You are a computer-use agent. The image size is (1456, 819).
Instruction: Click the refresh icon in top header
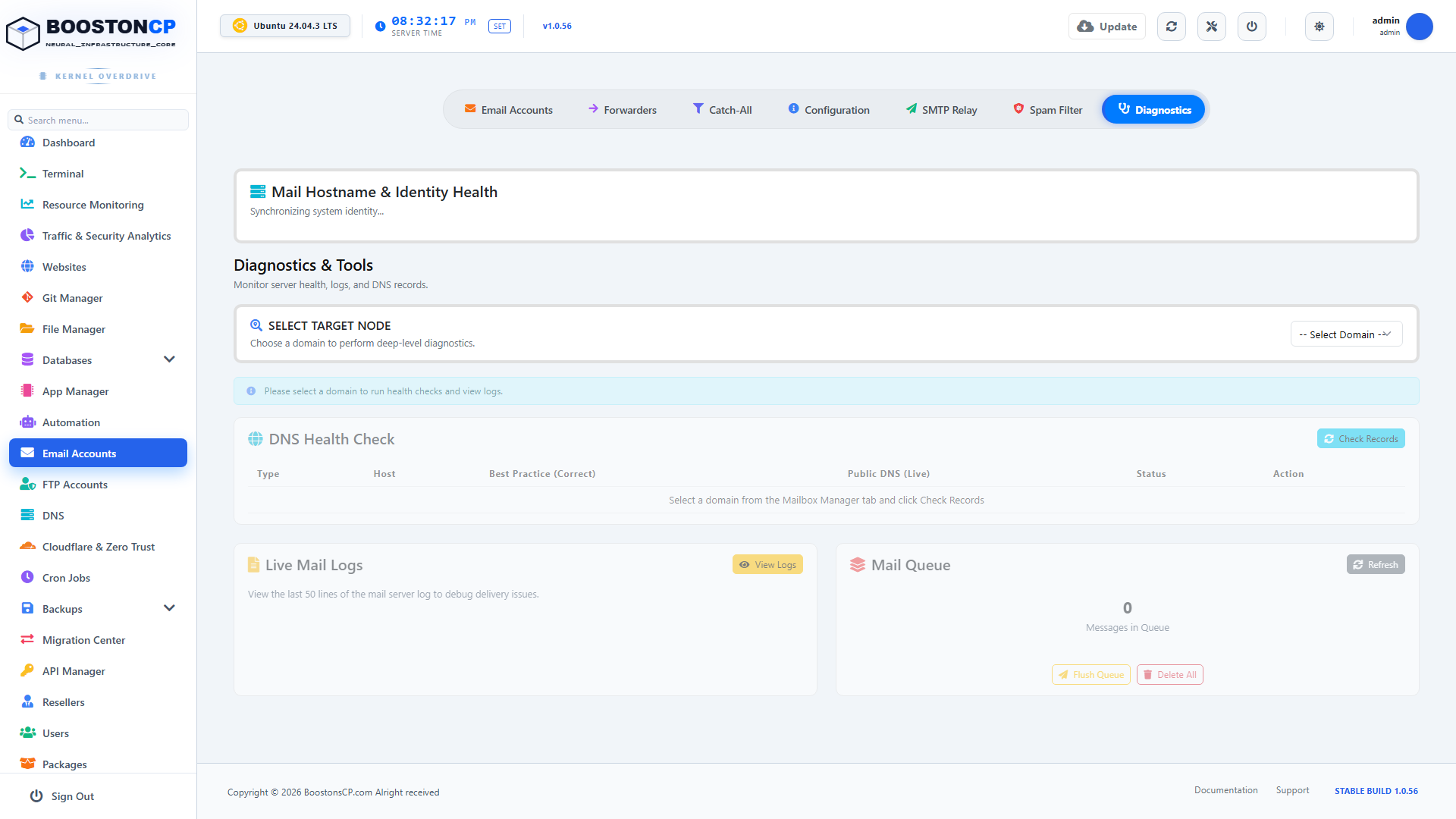point(1172,27)
